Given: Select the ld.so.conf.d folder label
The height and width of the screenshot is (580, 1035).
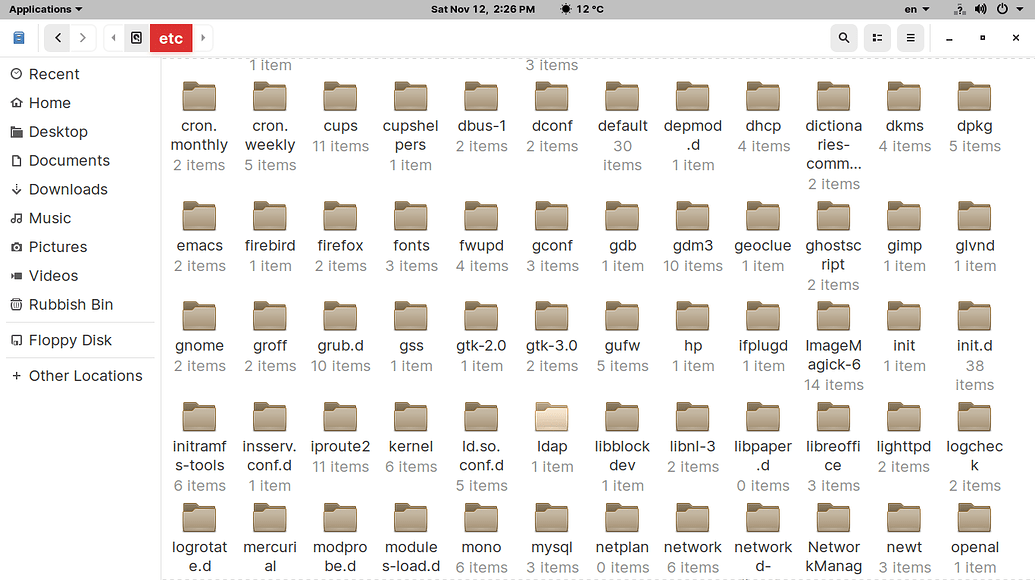Looking at the screenshot, I should pos(481,456).
